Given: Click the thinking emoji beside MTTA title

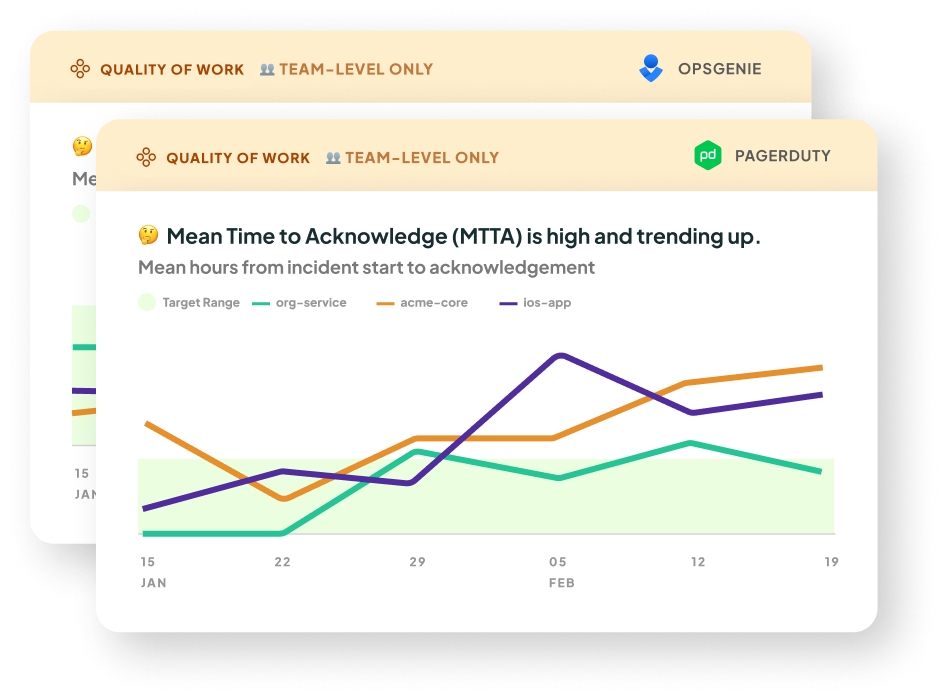Looking at the screenshot, I should click(148, 236).
